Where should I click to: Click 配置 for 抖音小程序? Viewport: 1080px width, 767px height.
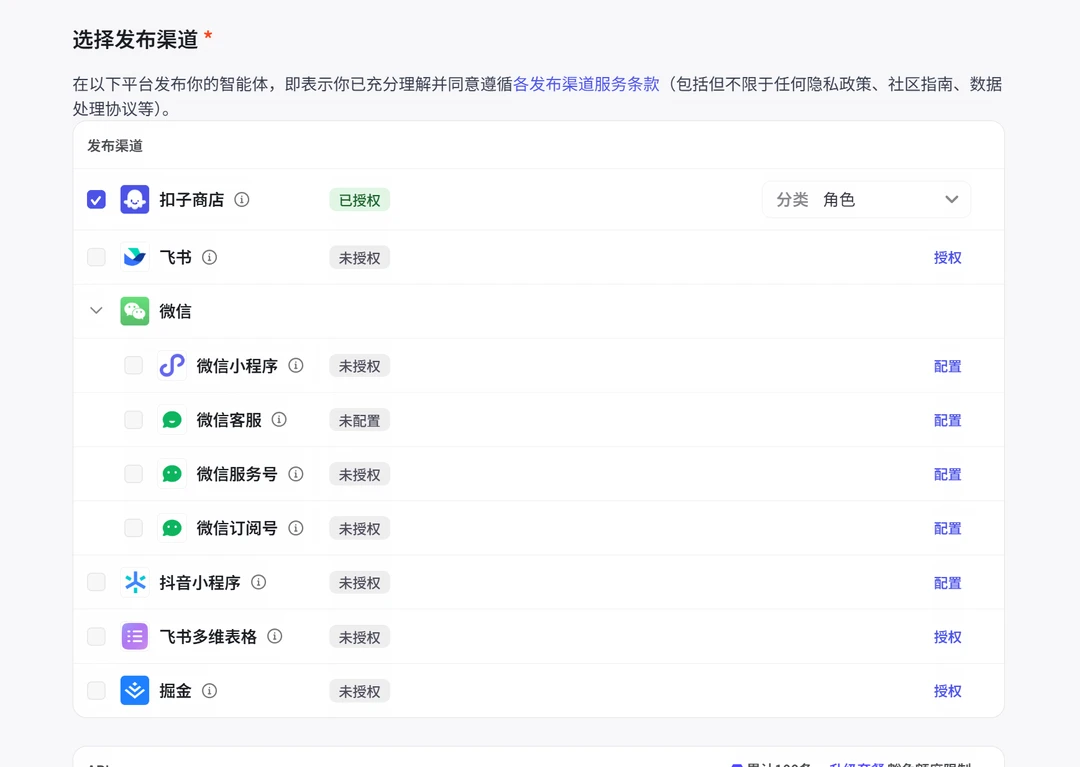pyautogui.click(x=948, y=583)
